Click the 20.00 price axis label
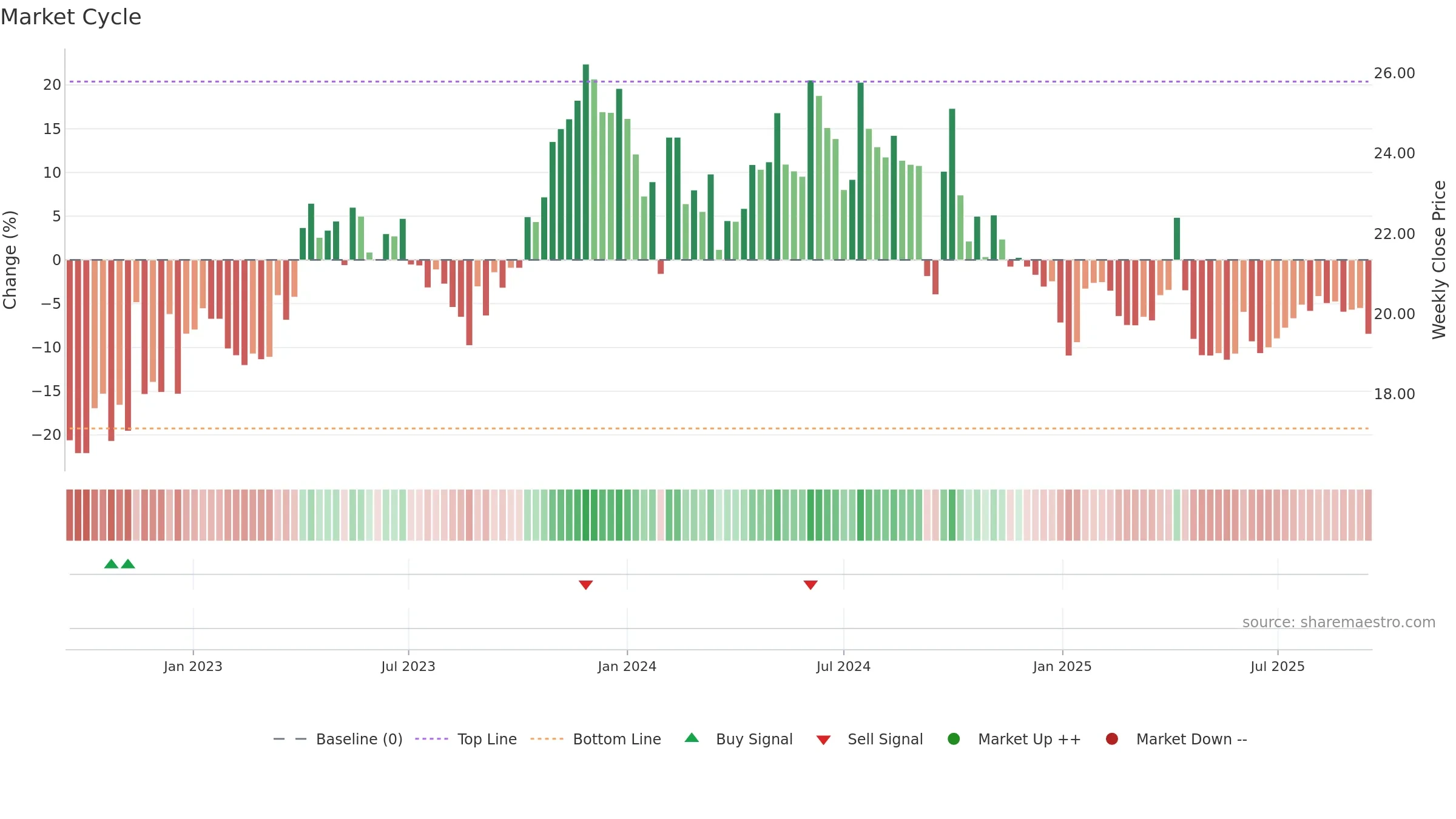Viewport: 1456px width, 819px height. (1394, 314)
